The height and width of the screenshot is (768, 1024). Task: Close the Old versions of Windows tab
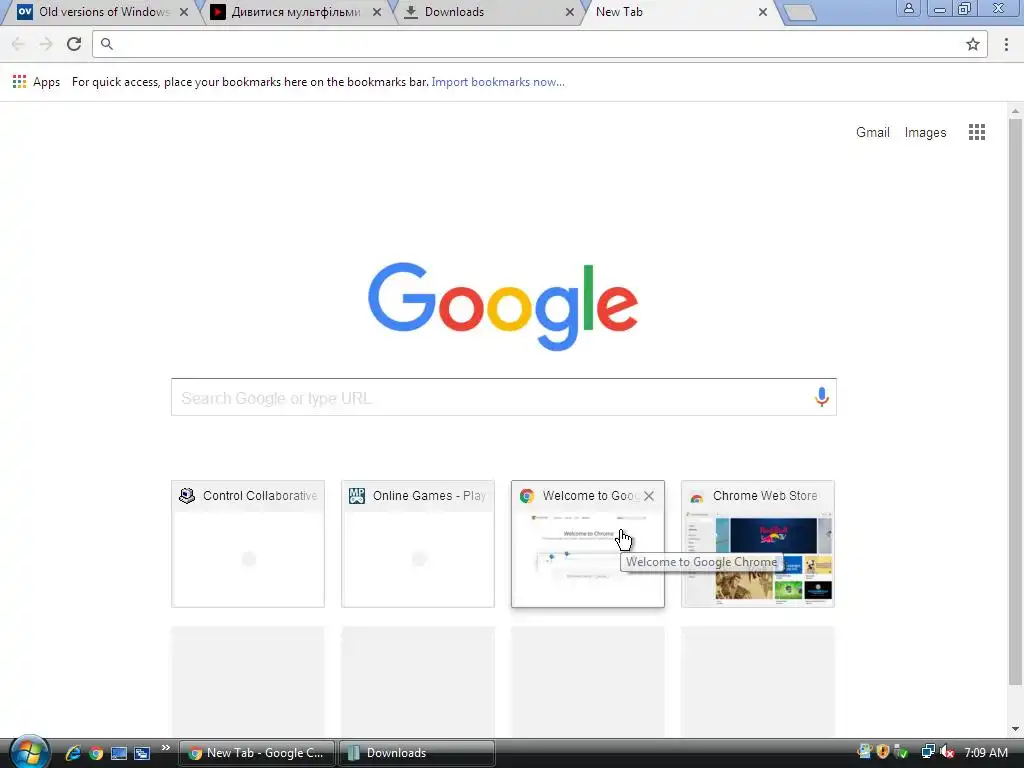(184, 12)
